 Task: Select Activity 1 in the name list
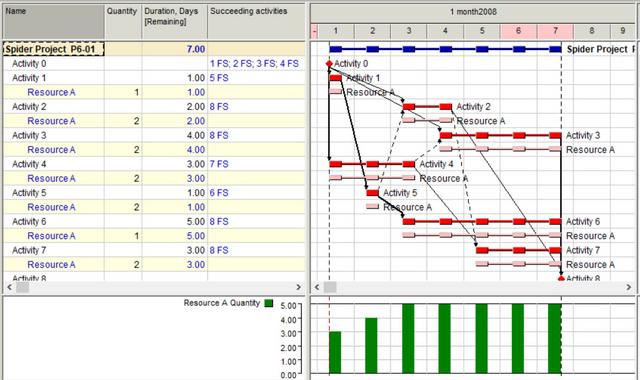tap(29, 78)
